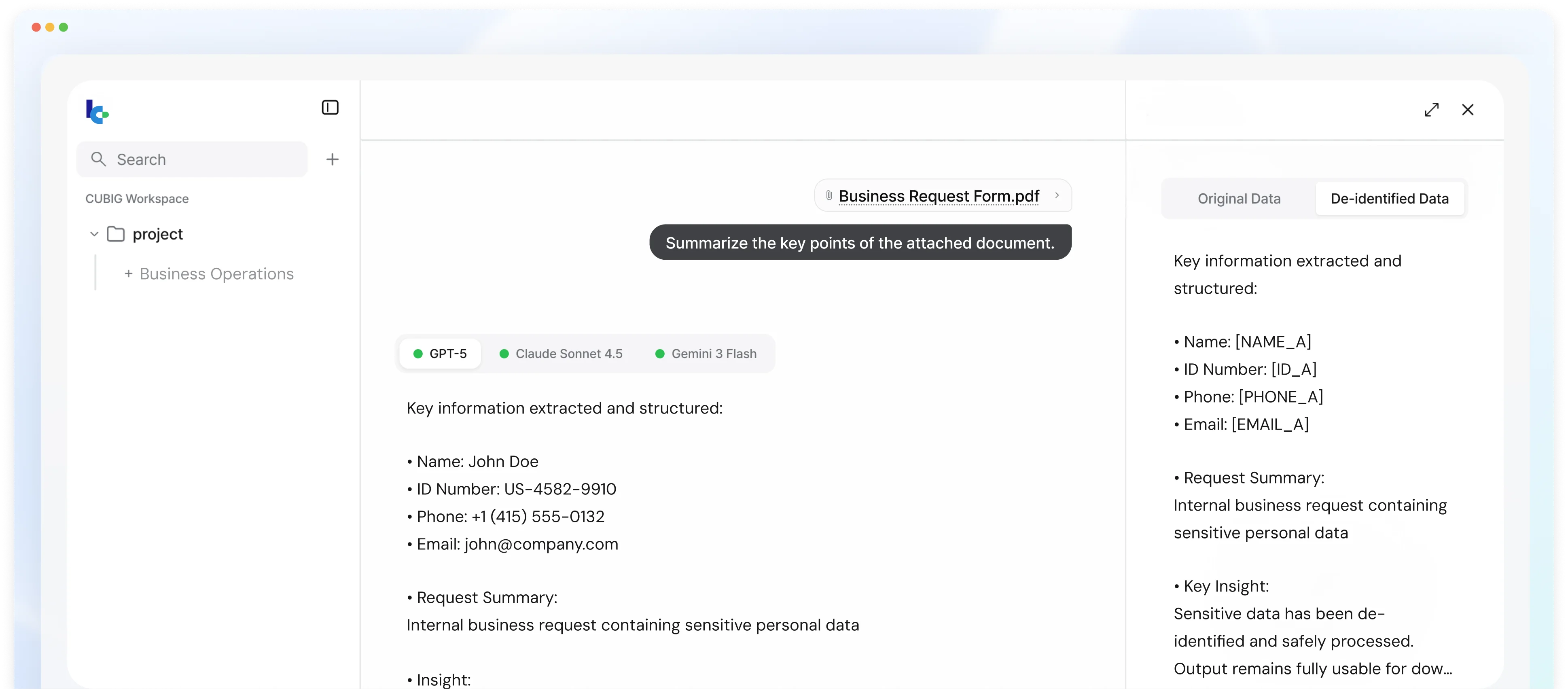Screen dimensions: 1568x689
Task: Start a new chat with the plus icon
Action: 333,159
